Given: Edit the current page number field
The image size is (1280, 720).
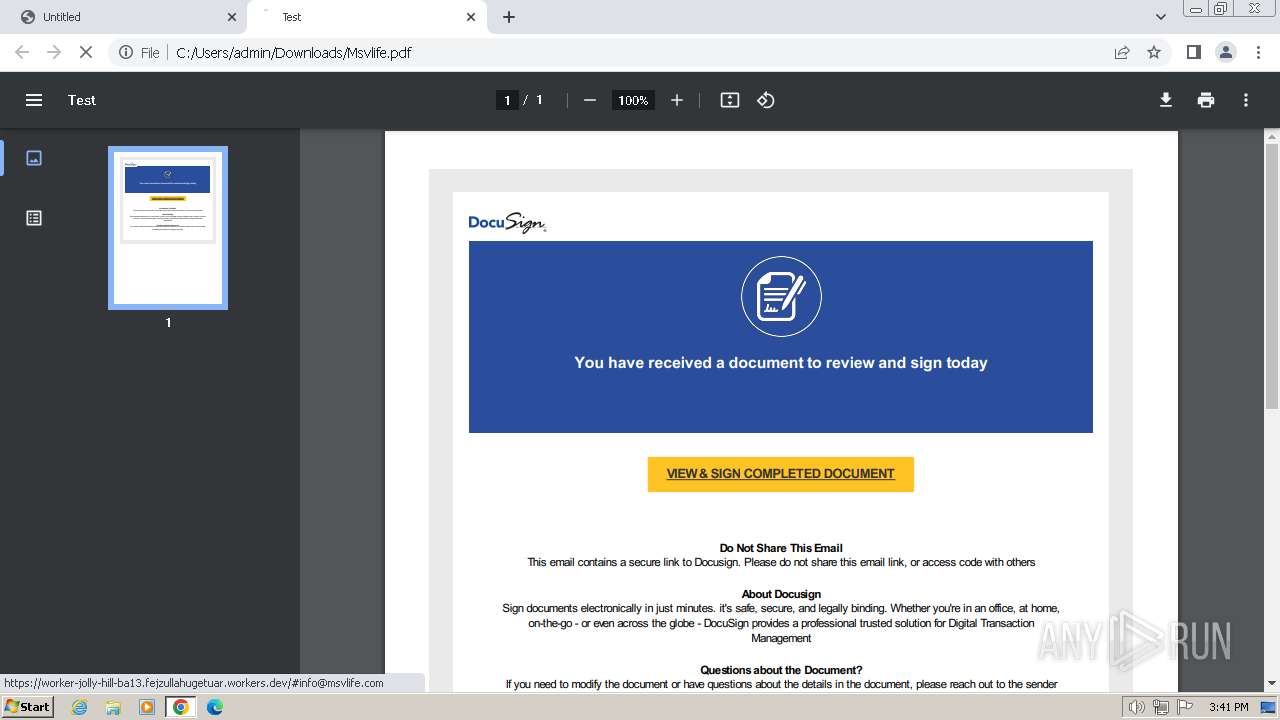Looking at the screenshot, I should click(x=507, y=100).
